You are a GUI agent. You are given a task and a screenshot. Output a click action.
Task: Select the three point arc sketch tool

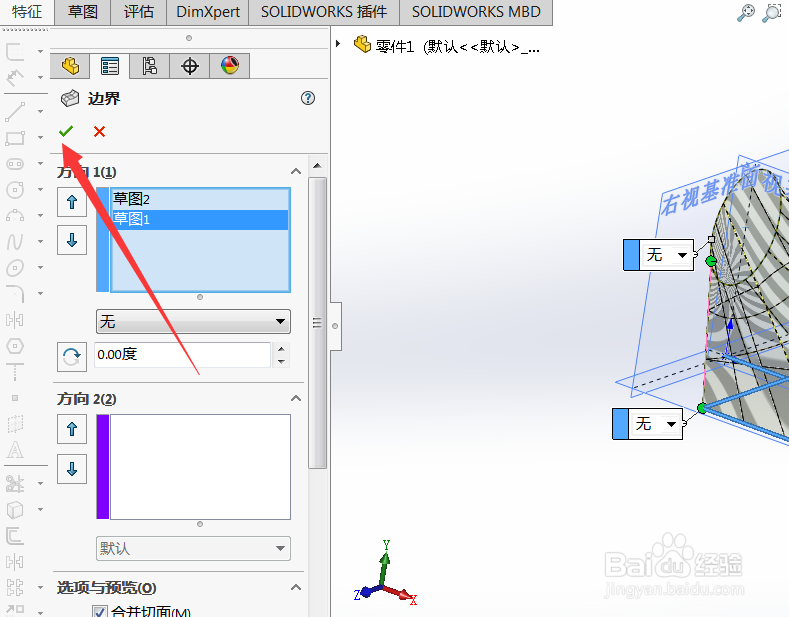(x=15, y=216)
